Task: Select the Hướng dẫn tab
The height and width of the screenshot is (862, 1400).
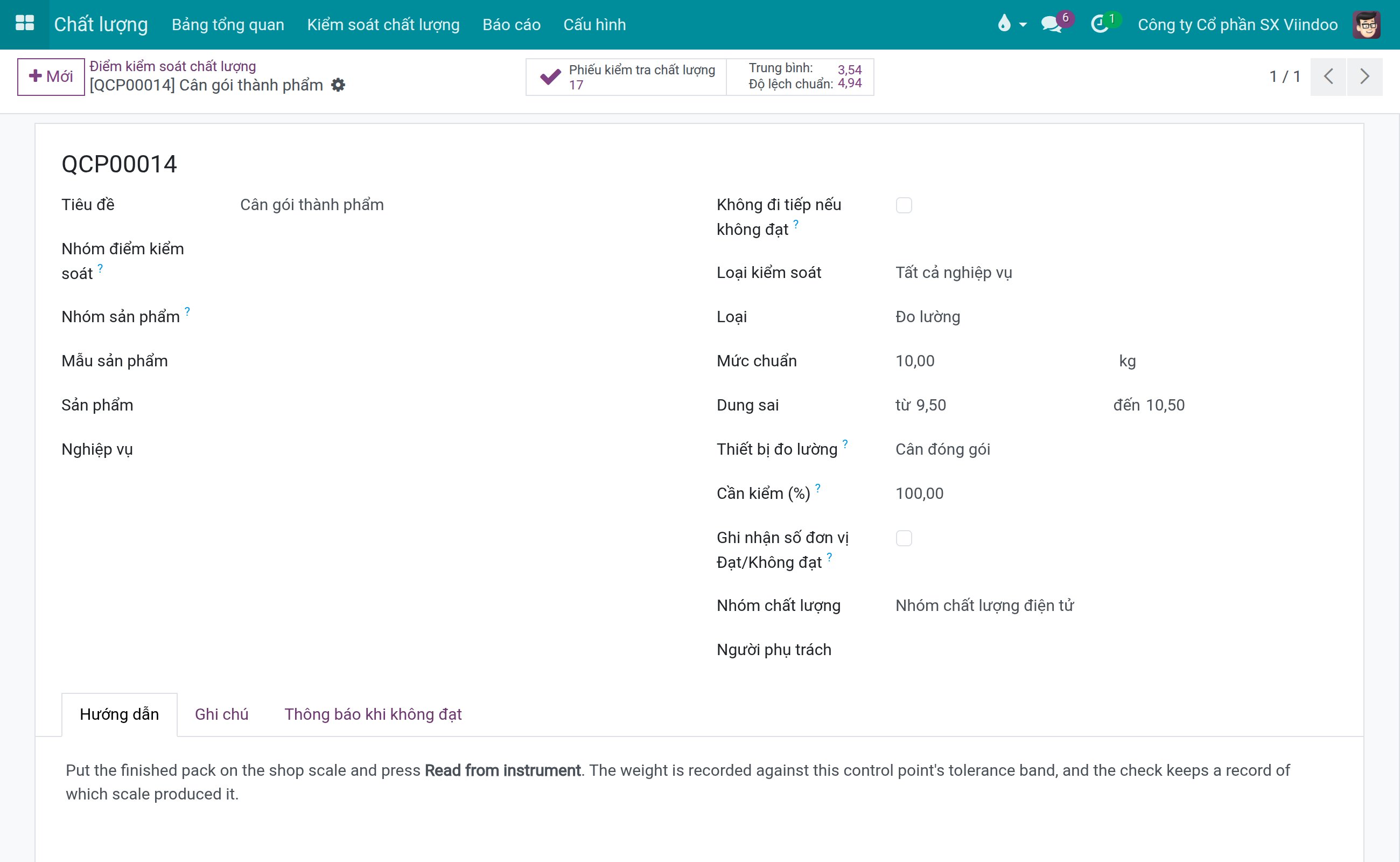Action: pyautogui.click(x=119, y=714)
